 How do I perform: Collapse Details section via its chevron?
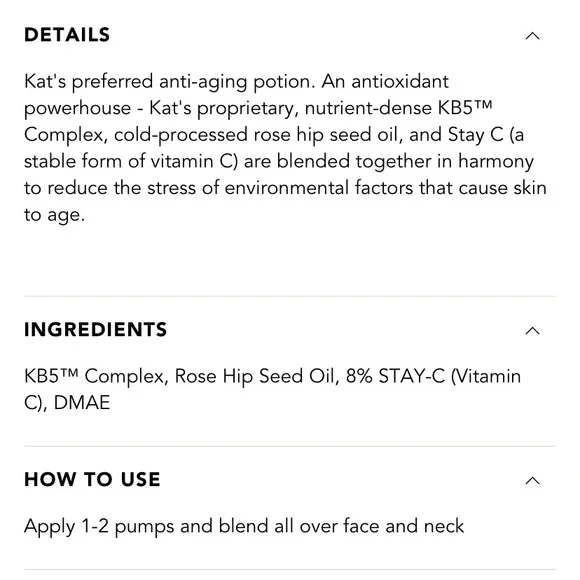tap(532, 36)
